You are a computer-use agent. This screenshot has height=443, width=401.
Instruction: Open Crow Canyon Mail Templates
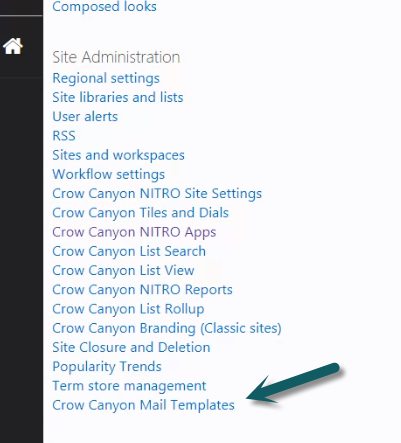point(143,405)
